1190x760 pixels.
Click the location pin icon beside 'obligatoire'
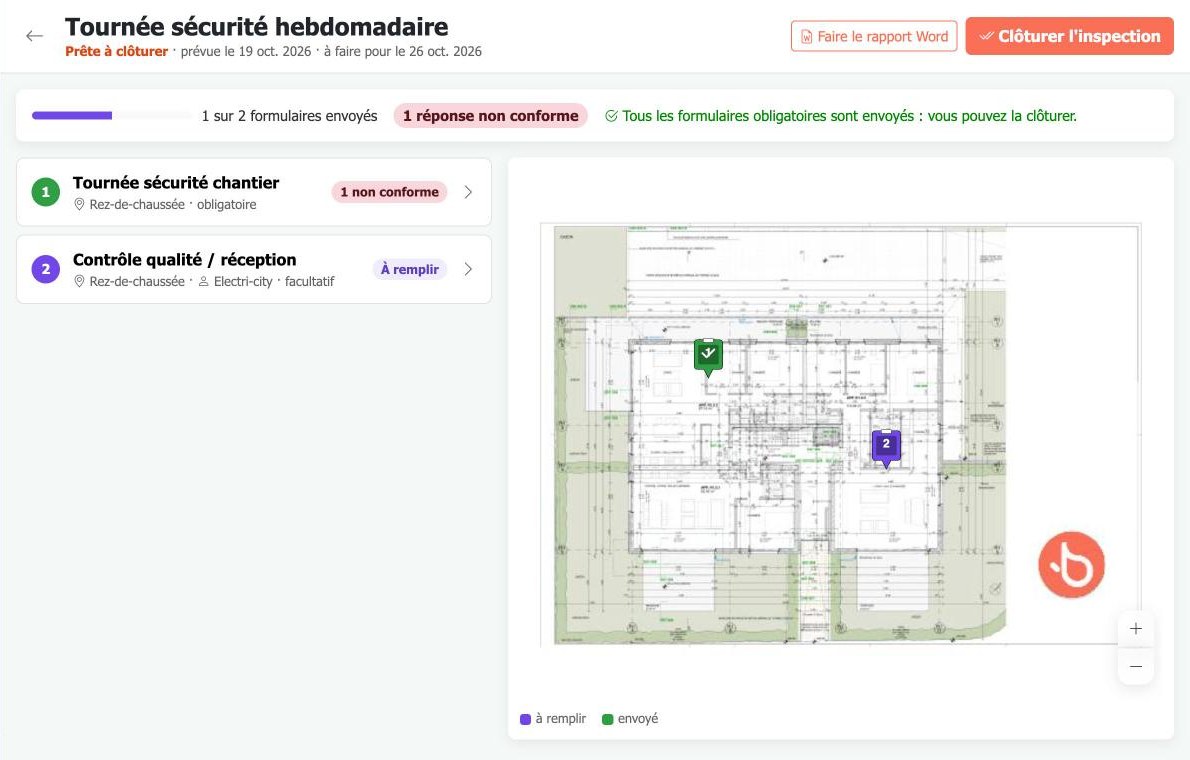click(79, 204)
